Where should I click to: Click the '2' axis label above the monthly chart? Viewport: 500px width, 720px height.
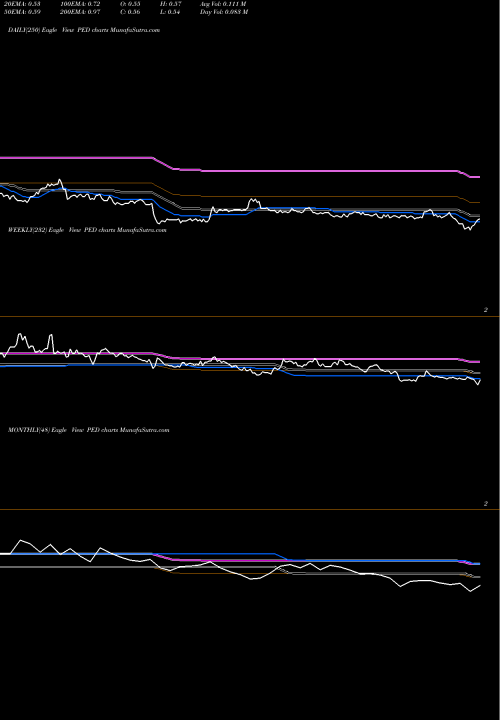(486, 504)
